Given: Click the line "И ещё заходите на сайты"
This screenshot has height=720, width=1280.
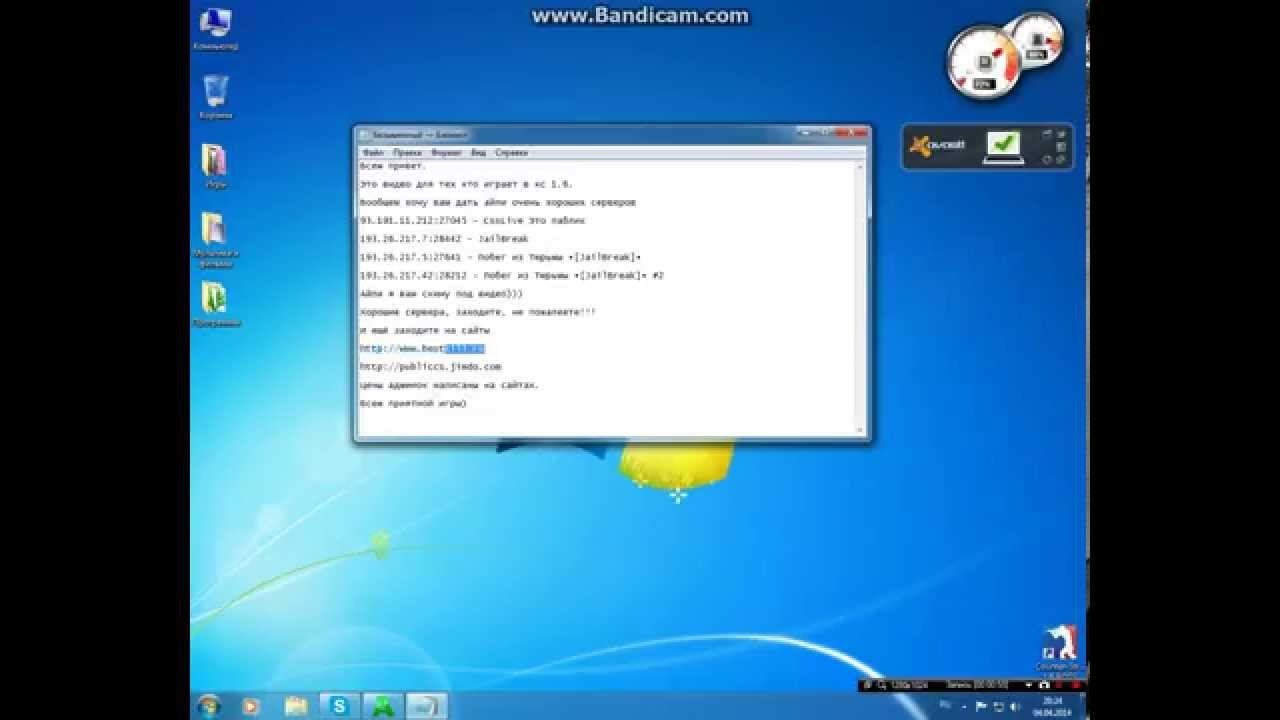Looking at the screenshot, I should tap(424, 330).
